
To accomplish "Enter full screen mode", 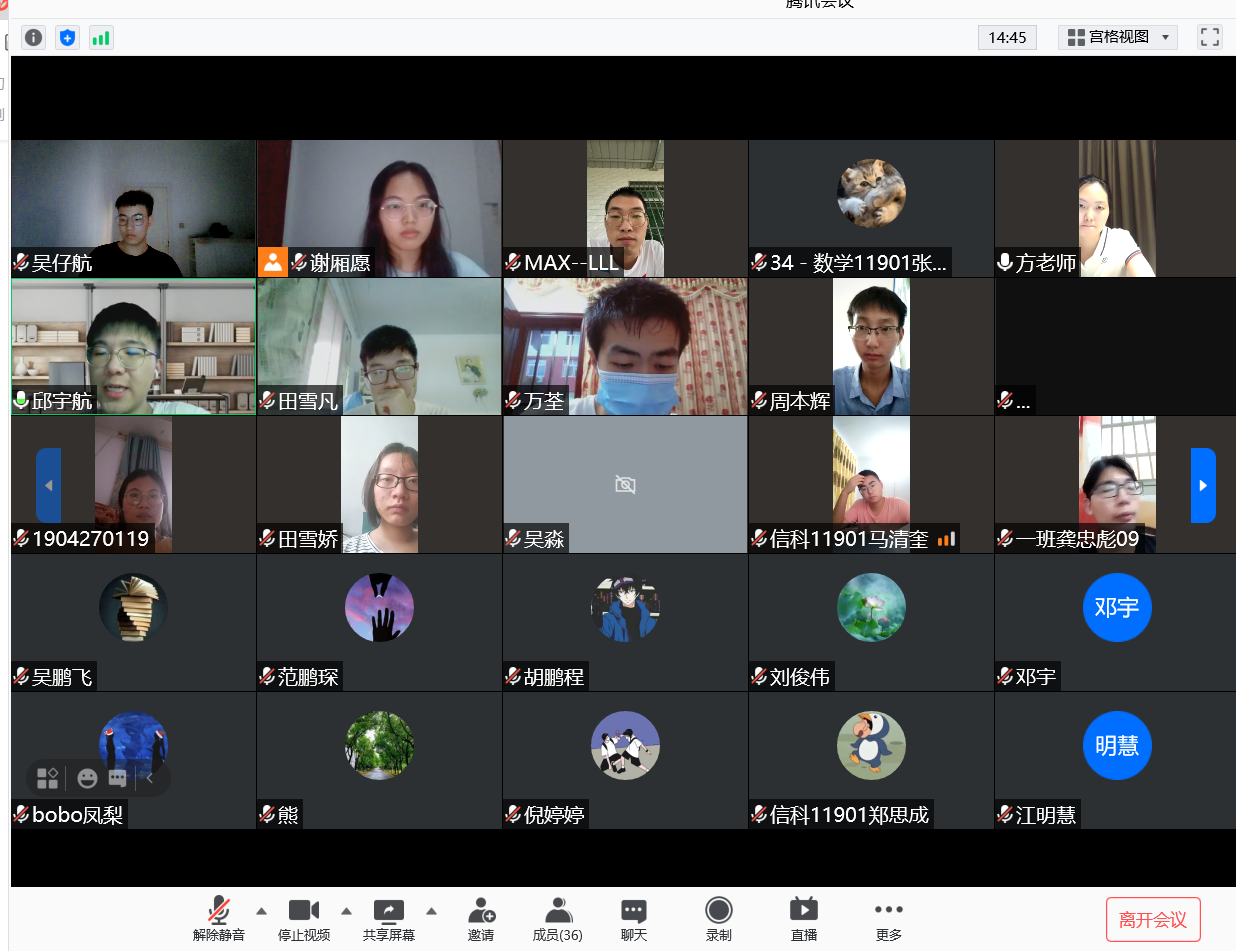I will pos(1209,38).
